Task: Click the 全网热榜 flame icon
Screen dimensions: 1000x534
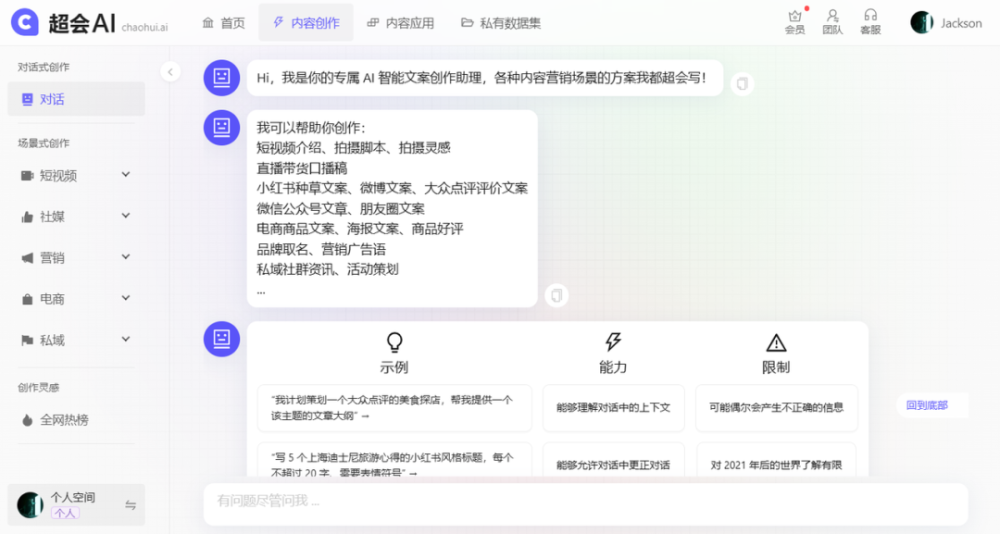Action: (27, 420)
